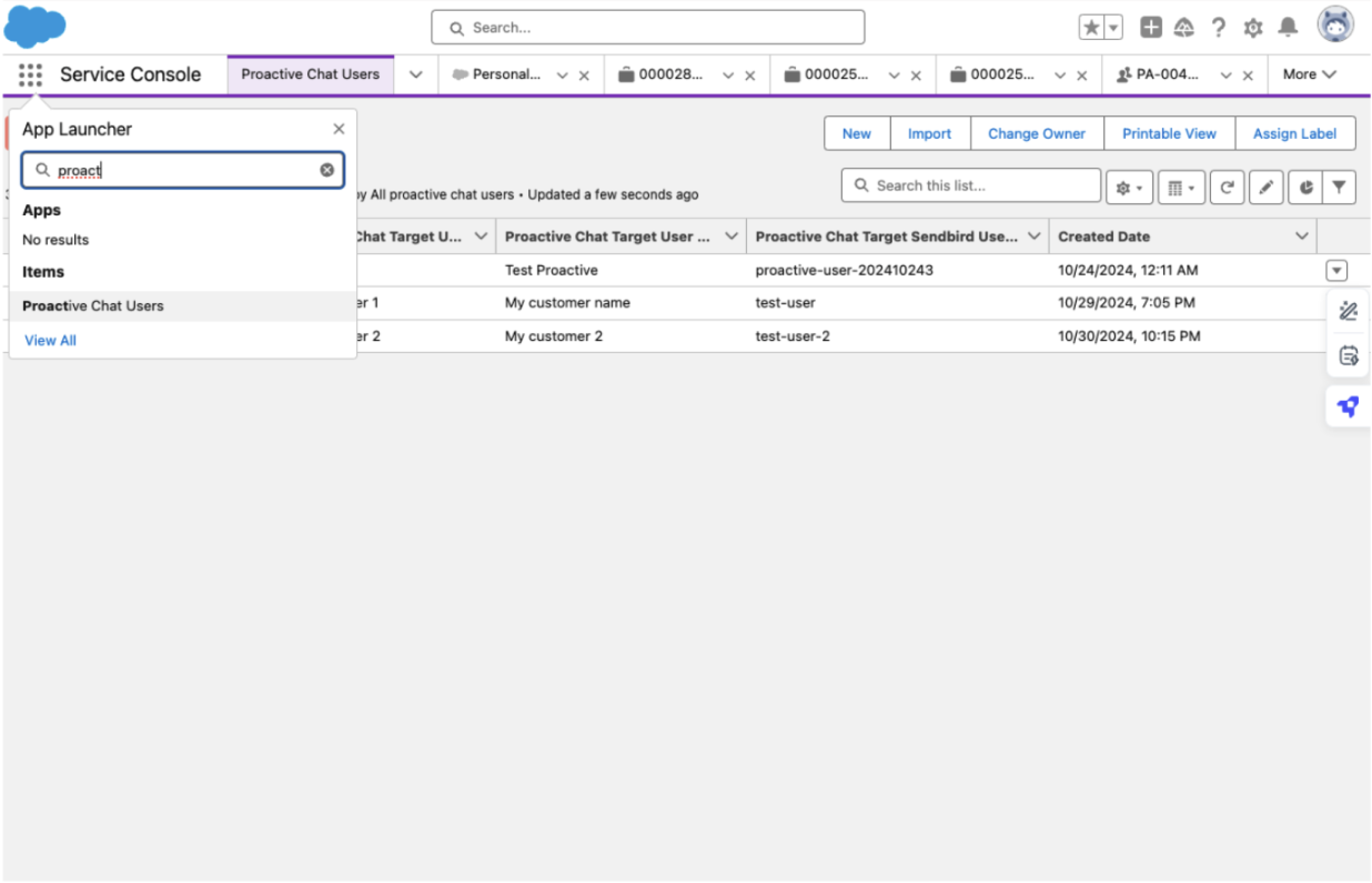Open the PA-004... tab actions chevron

pos(1226,76)
